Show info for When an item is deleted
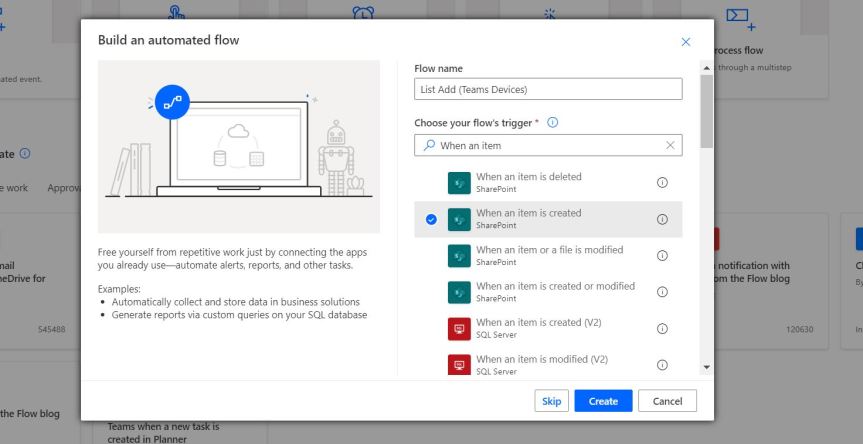 (662, 183)
